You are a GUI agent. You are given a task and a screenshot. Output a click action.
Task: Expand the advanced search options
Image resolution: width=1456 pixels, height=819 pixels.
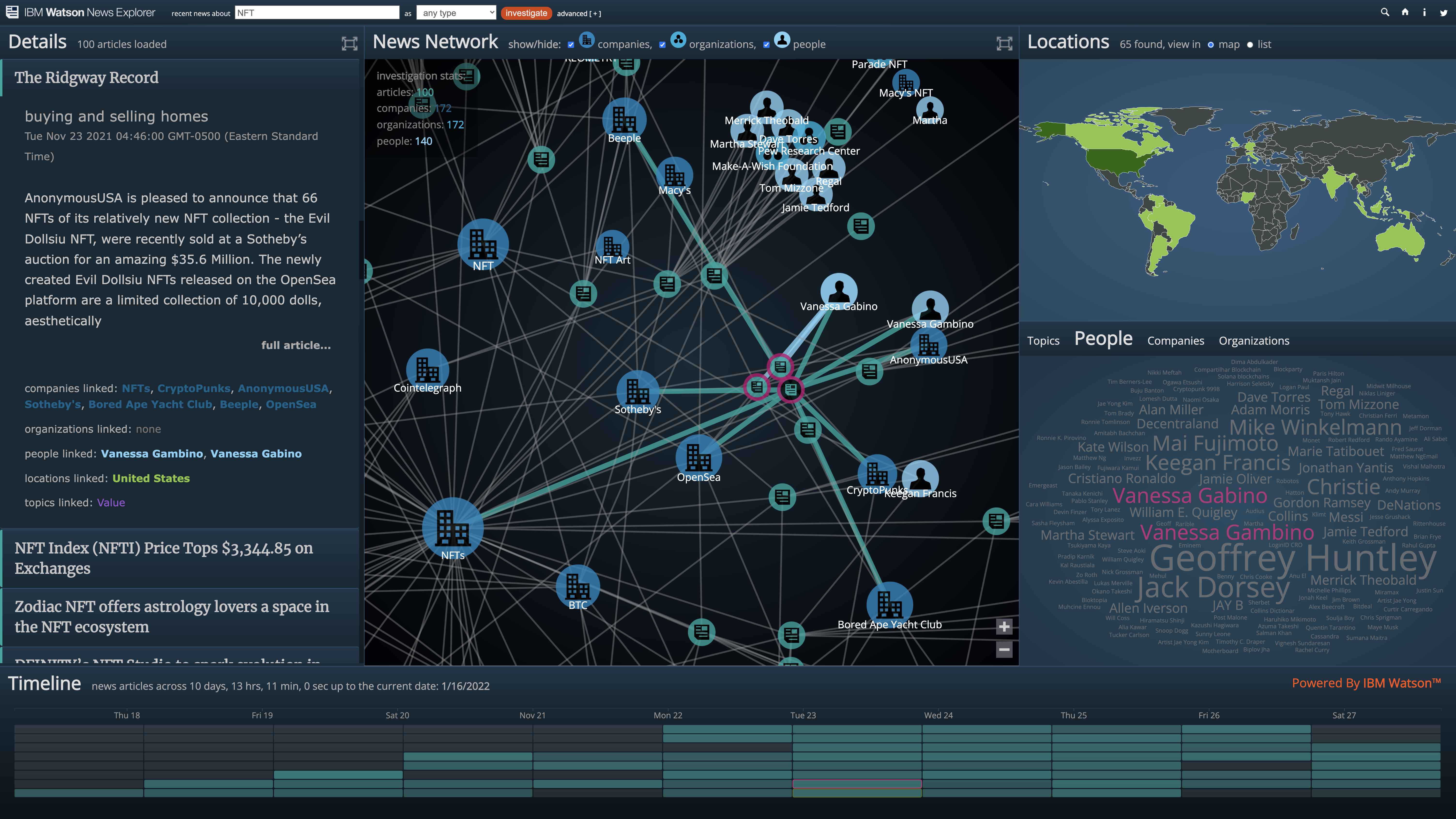pyautogui.click(x=578, y=14)
